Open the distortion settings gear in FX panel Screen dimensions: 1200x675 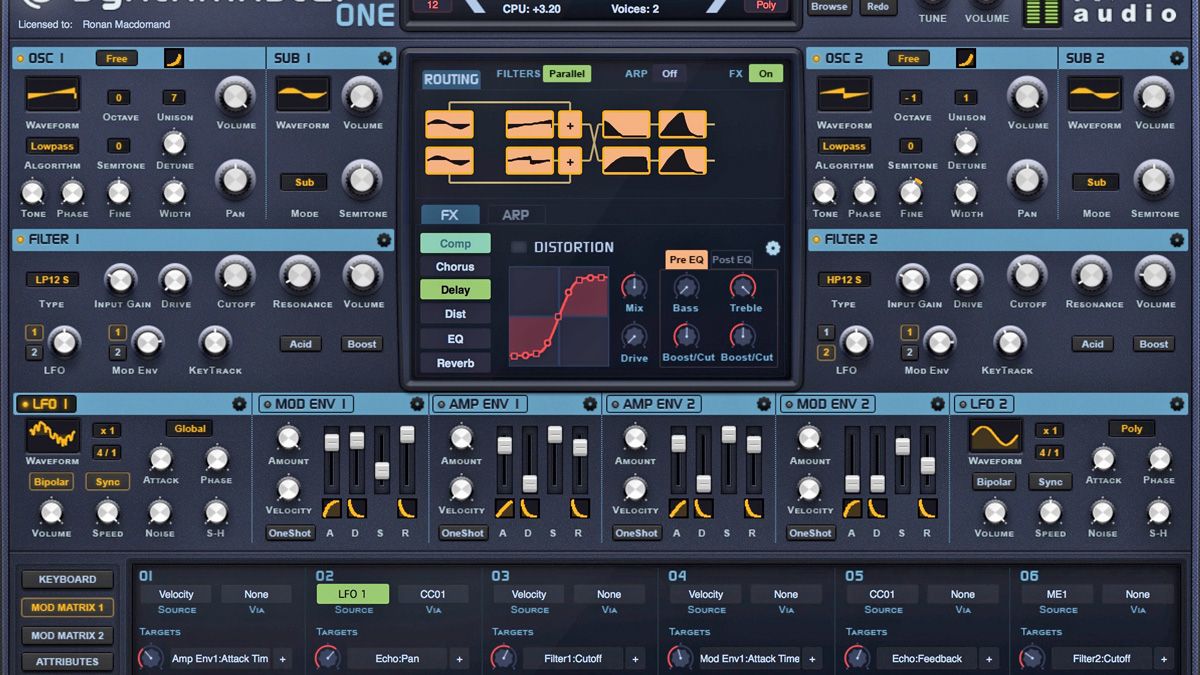click(771, 248)
